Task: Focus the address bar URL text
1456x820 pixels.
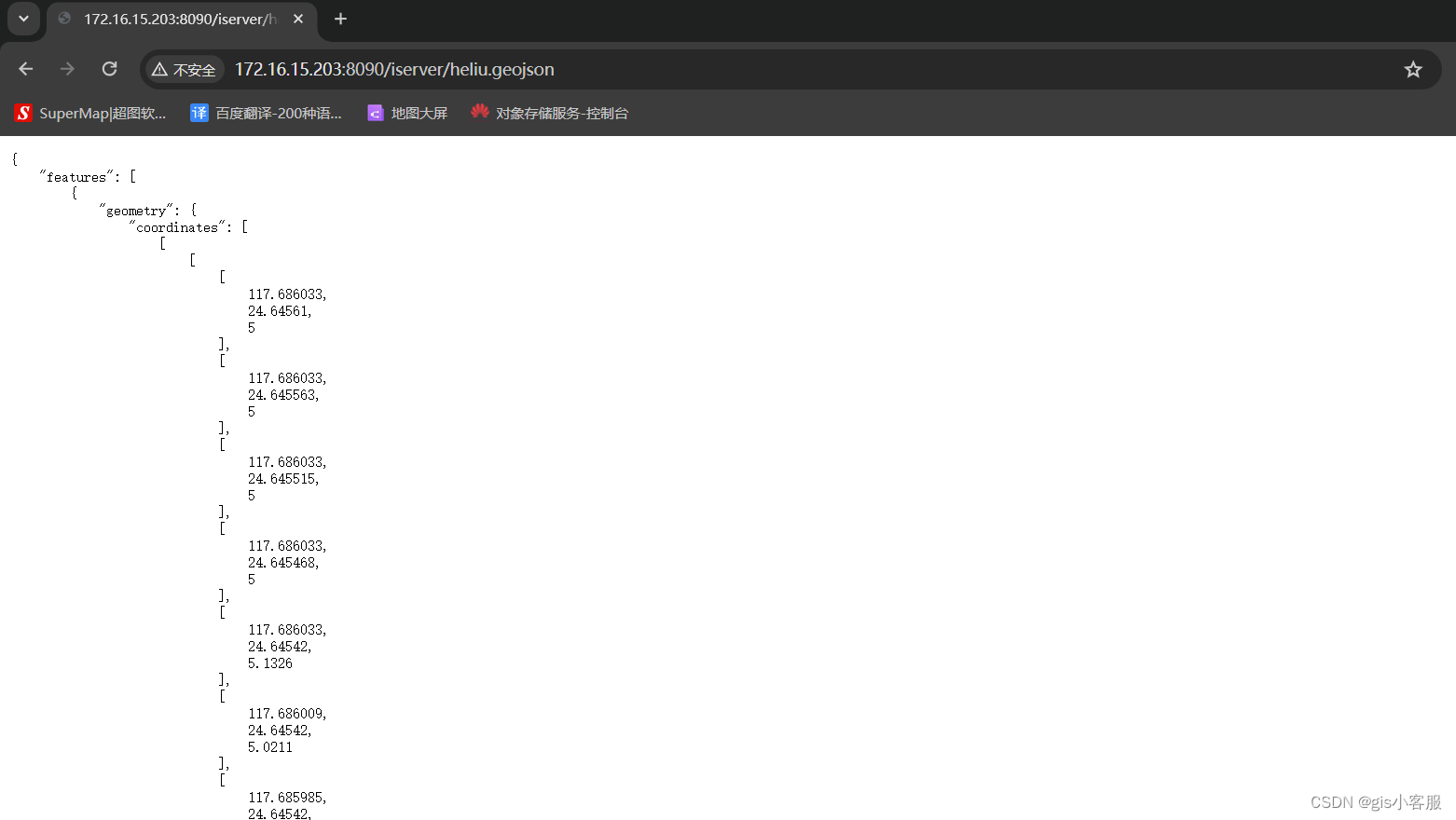Action: [394, 70]
